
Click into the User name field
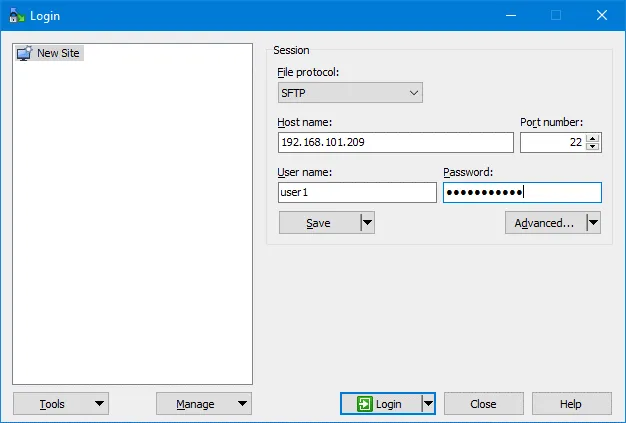coord(357,193)
